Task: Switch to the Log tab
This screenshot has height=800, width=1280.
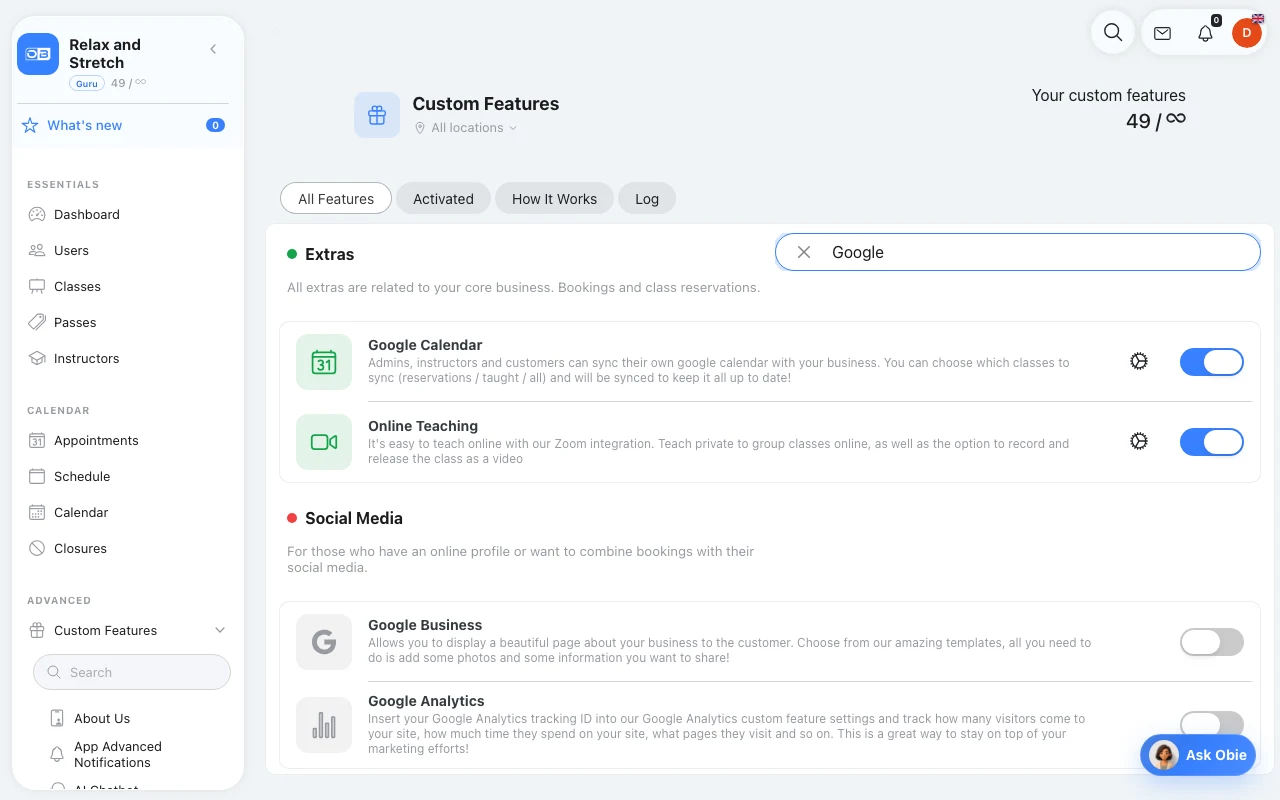Action: pyautogui.click(x=647, y=198)
